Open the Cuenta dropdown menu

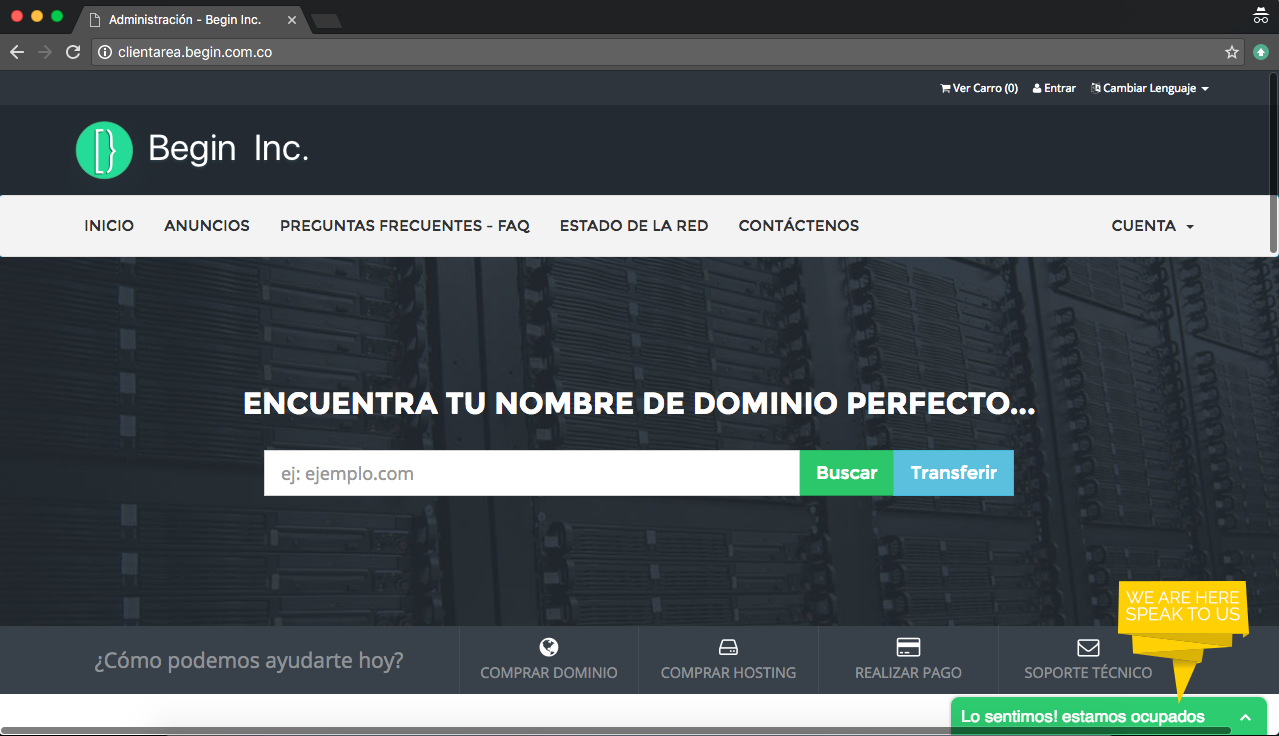pos(1151,226)
